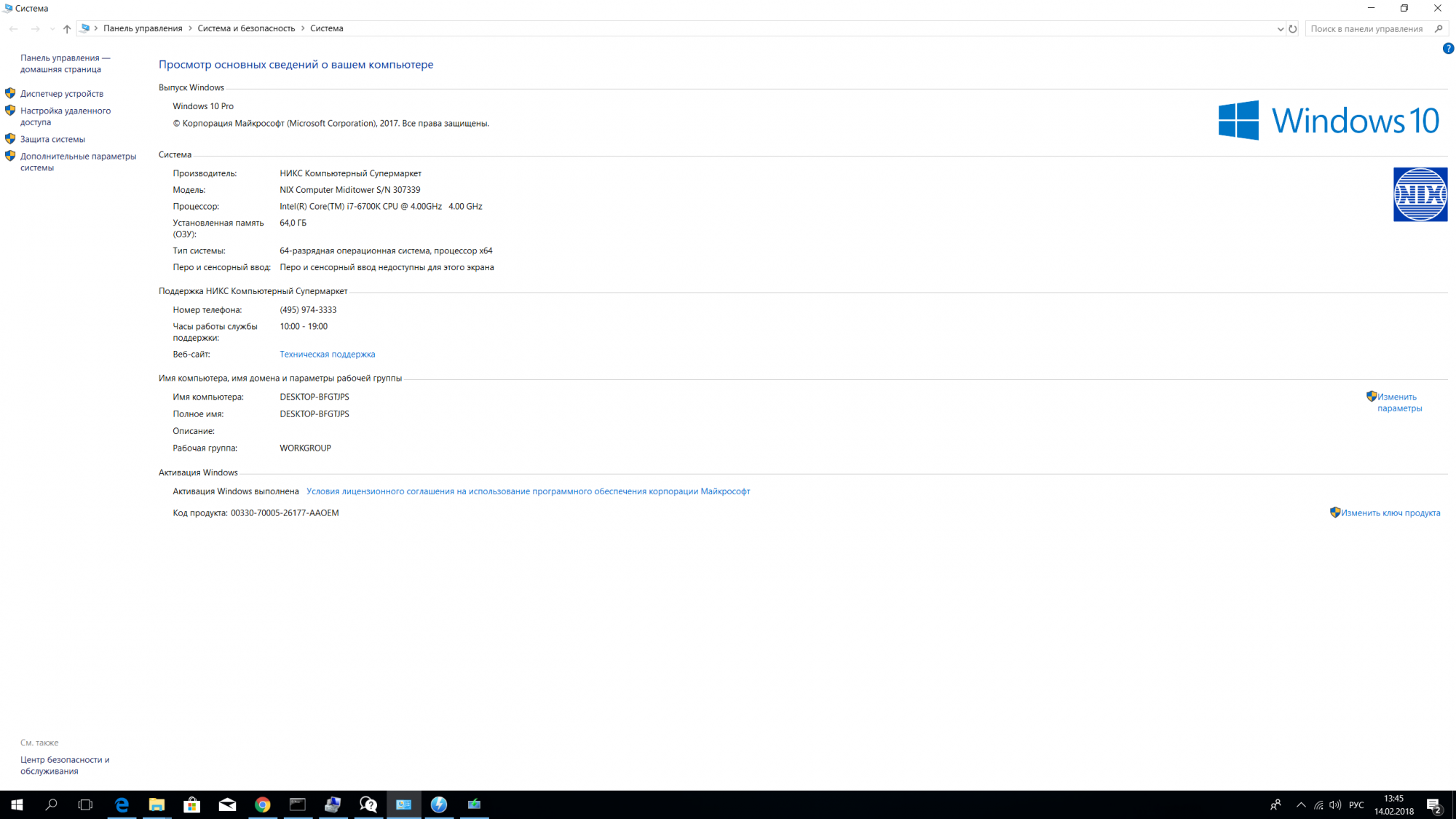Open 'Дополнительные параметры системы'
Screen dimensions: 1456x819
point(78,162)
